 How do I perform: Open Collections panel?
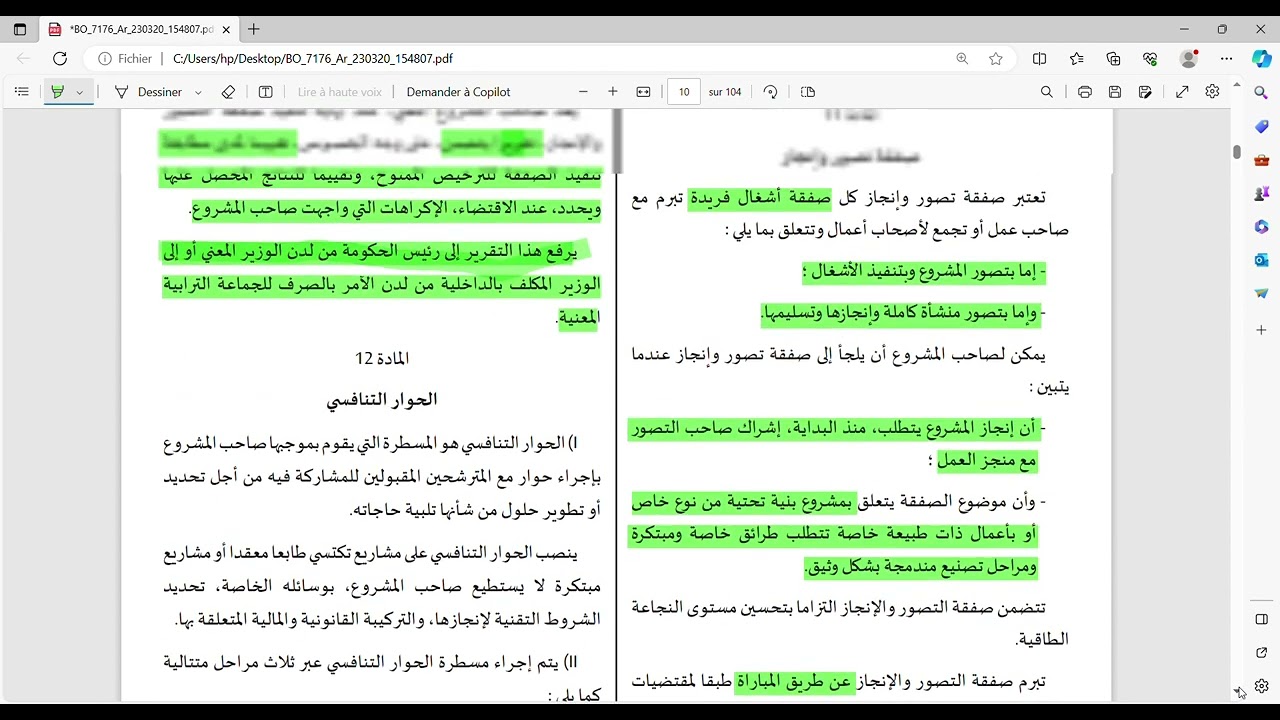click(x=1114, y=59)
